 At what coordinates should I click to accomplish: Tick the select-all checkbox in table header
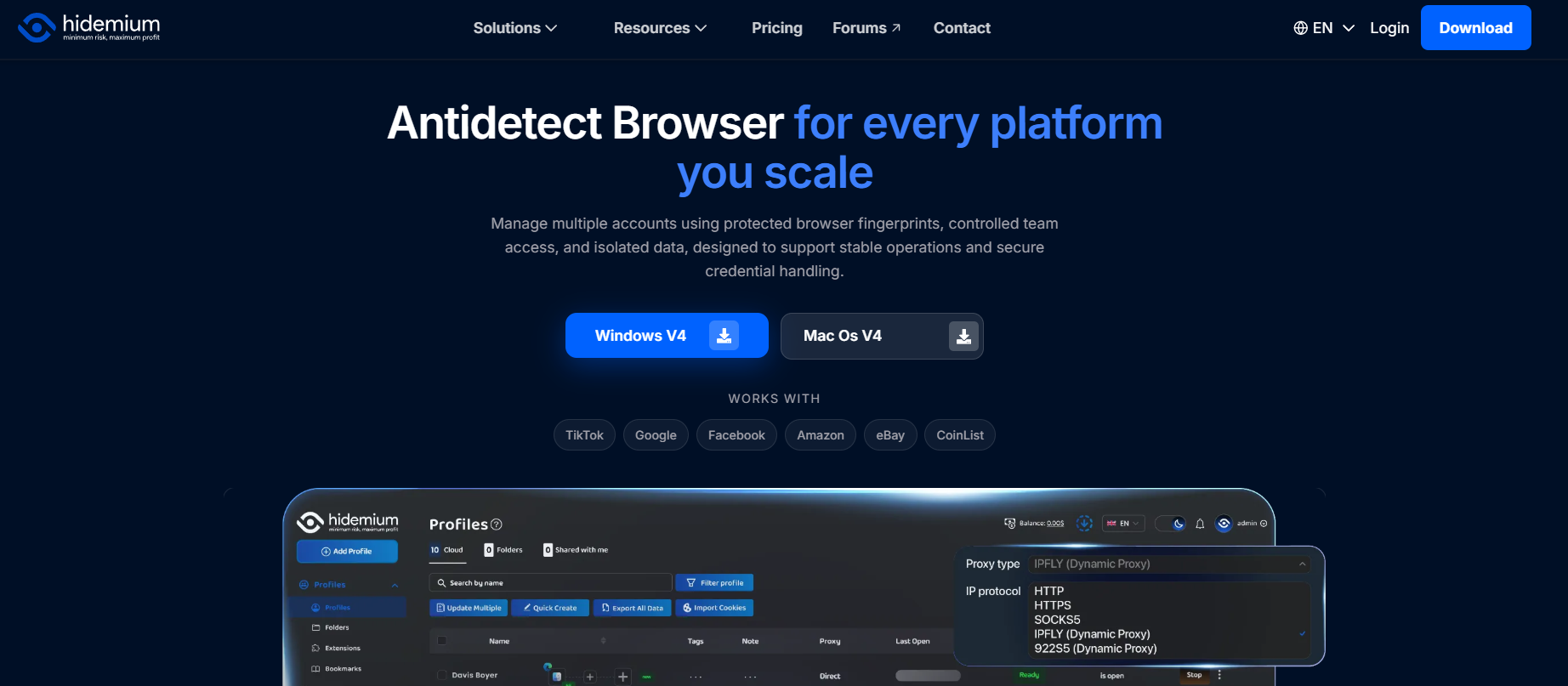coord(441,641)
